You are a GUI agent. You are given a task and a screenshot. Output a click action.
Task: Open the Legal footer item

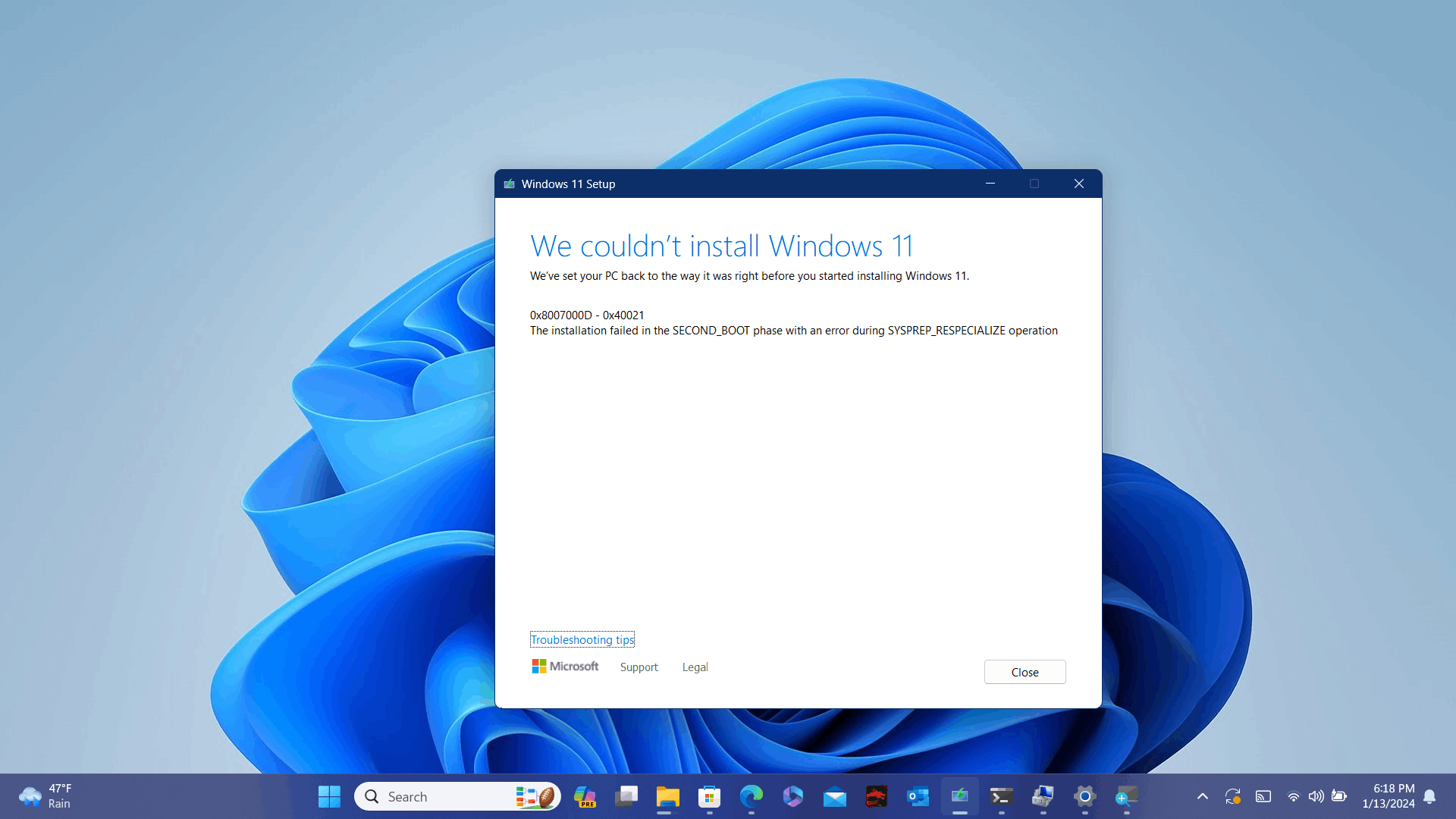click(x=694, y=667)
